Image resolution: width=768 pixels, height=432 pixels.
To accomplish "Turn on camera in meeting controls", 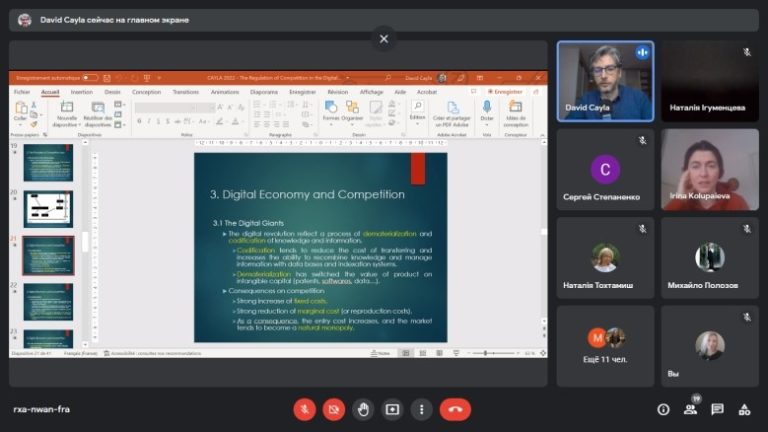I will tap(334, 409).
